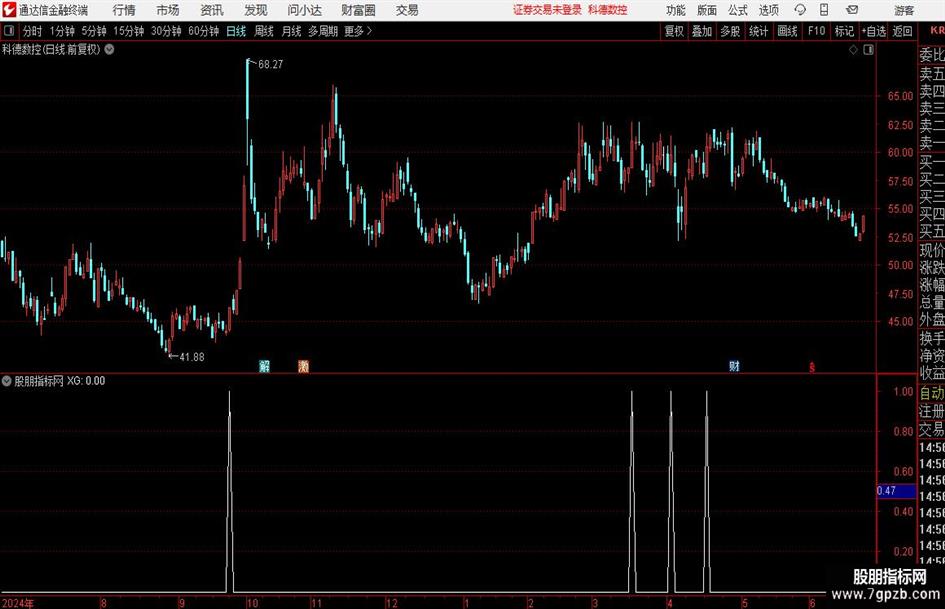This screenshot has height=609, width=945.
Task: Toggle the left sidebar panel icon
Action: [9, 31]
